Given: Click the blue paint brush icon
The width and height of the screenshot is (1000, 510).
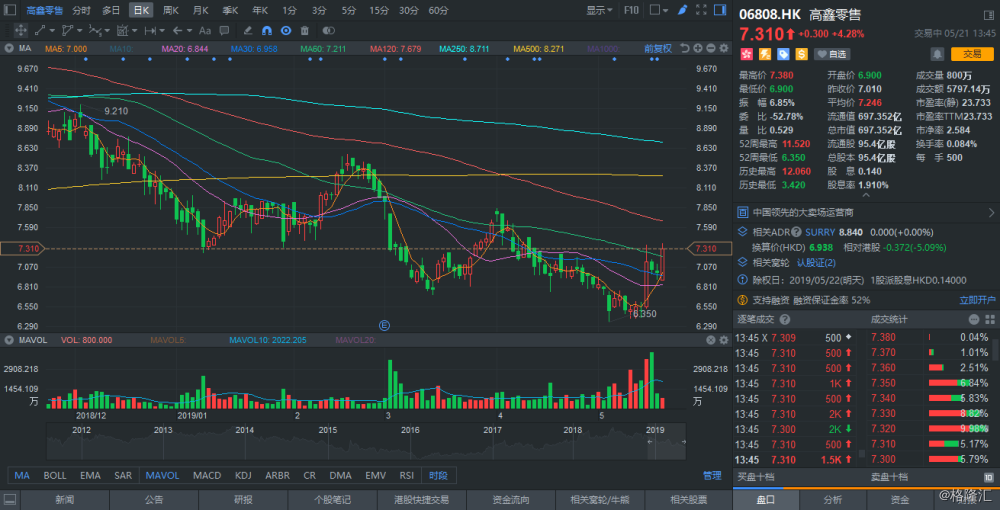Looking at the screenshot, I should pyautogui.click(x=682, y=10).
